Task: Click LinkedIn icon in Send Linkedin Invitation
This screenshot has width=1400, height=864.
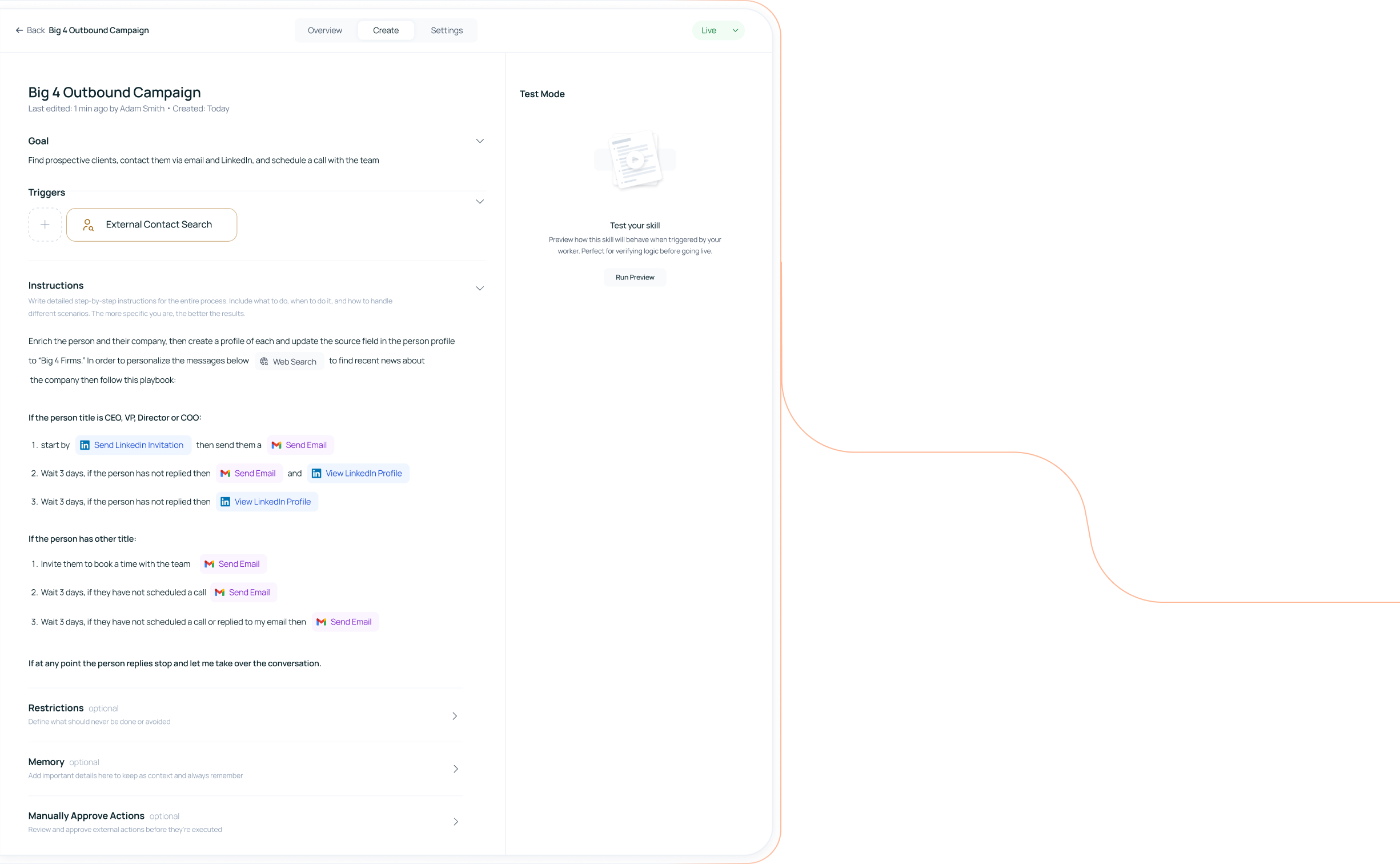Action: pos(85,445)
